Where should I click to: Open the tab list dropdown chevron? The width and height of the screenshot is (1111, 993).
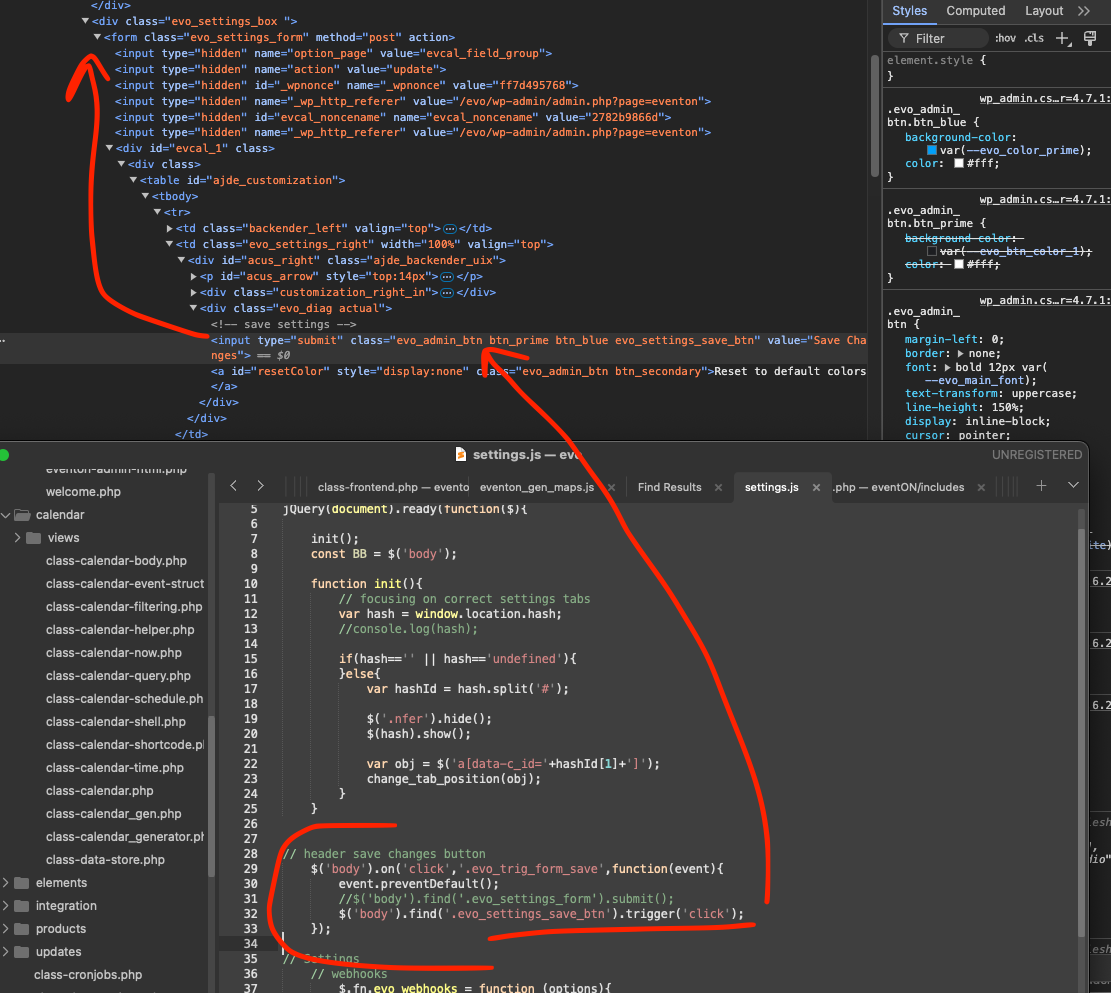point(1073,486)
